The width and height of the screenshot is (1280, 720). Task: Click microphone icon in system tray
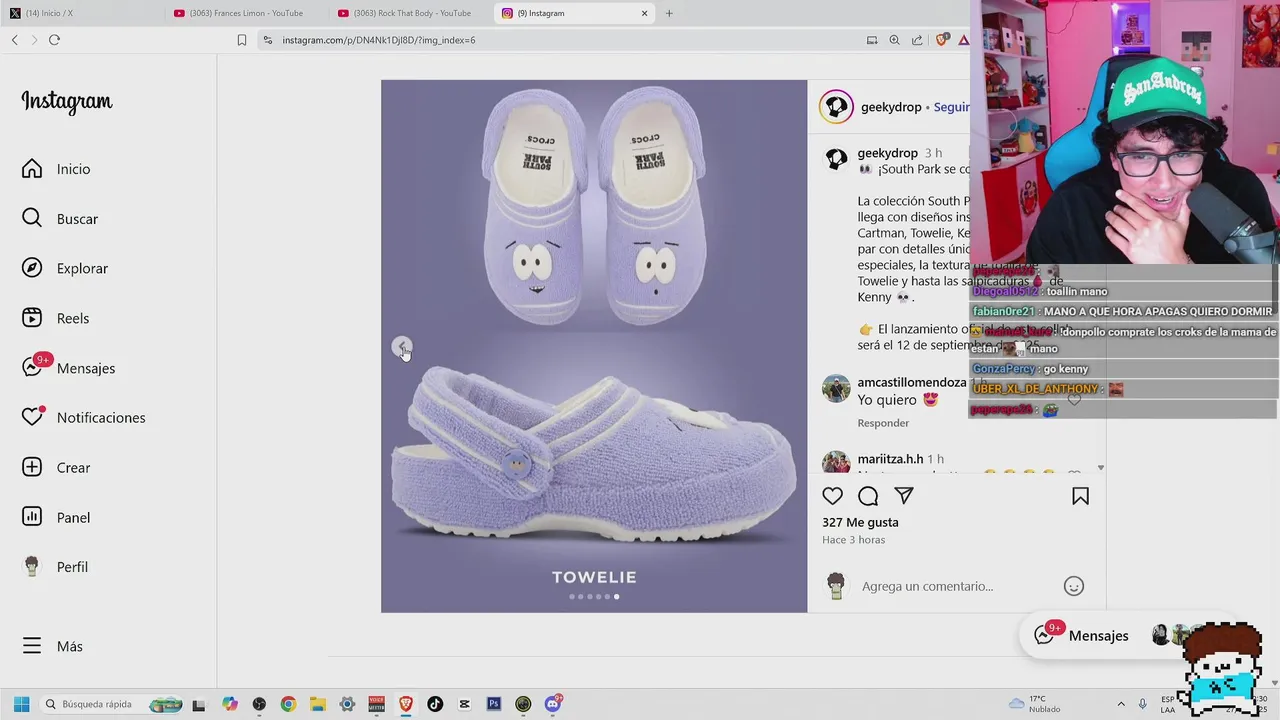(1142, 704)
